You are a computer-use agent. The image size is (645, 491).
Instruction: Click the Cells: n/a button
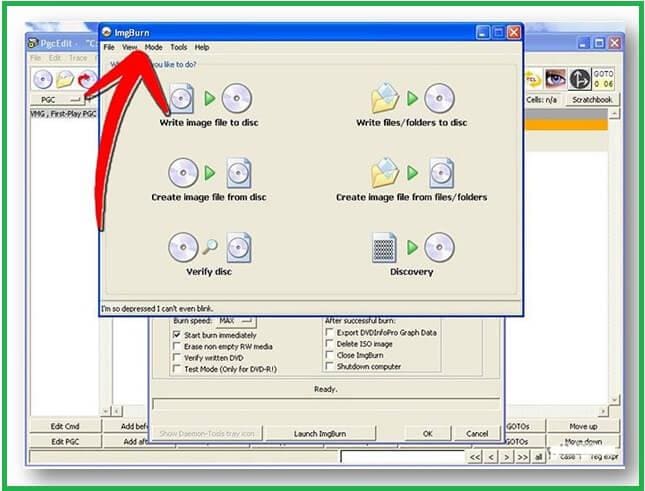(x=542, y=100)
